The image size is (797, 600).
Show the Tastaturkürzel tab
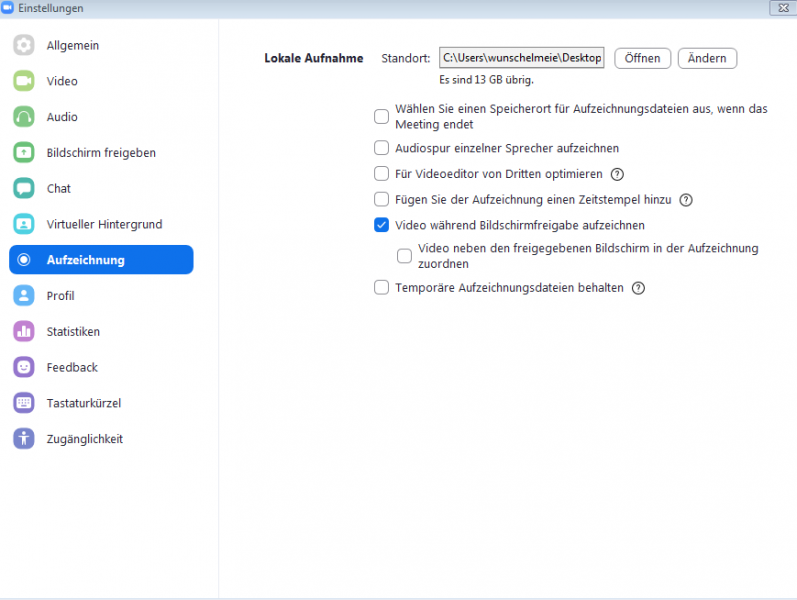(101, 403)
